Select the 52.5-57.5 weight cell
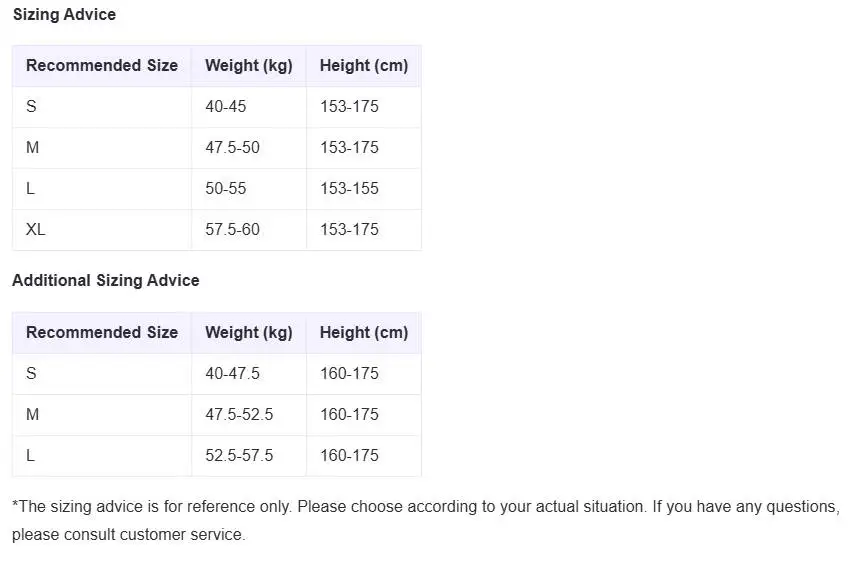The width and height of the screenshot is (866, 563). pos(239,455)
